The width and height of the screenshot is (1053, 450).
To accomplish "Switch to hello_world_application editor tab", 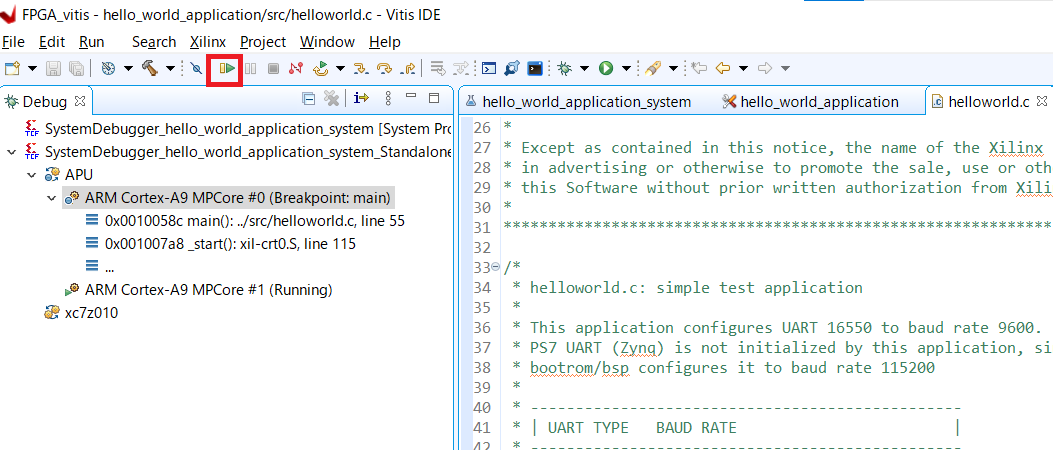I will [x=811, y=101].
